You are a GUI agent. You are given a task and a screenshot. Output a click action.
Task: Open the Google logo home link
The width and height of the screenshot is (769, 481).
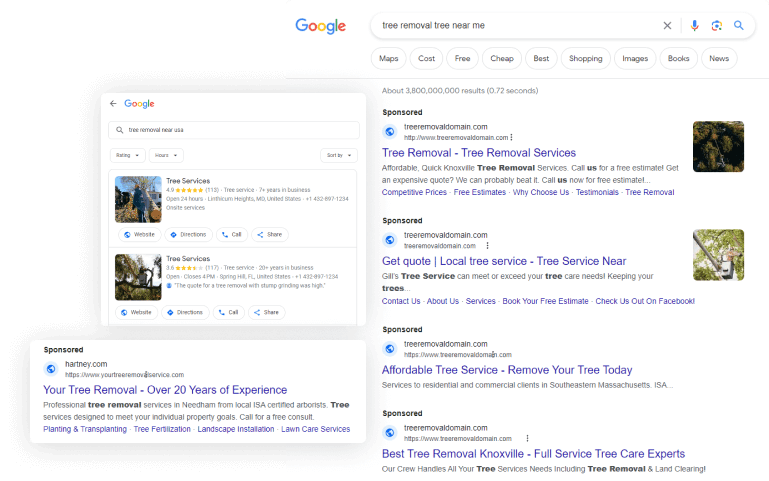pyautogui.click(x=321, y=25)
